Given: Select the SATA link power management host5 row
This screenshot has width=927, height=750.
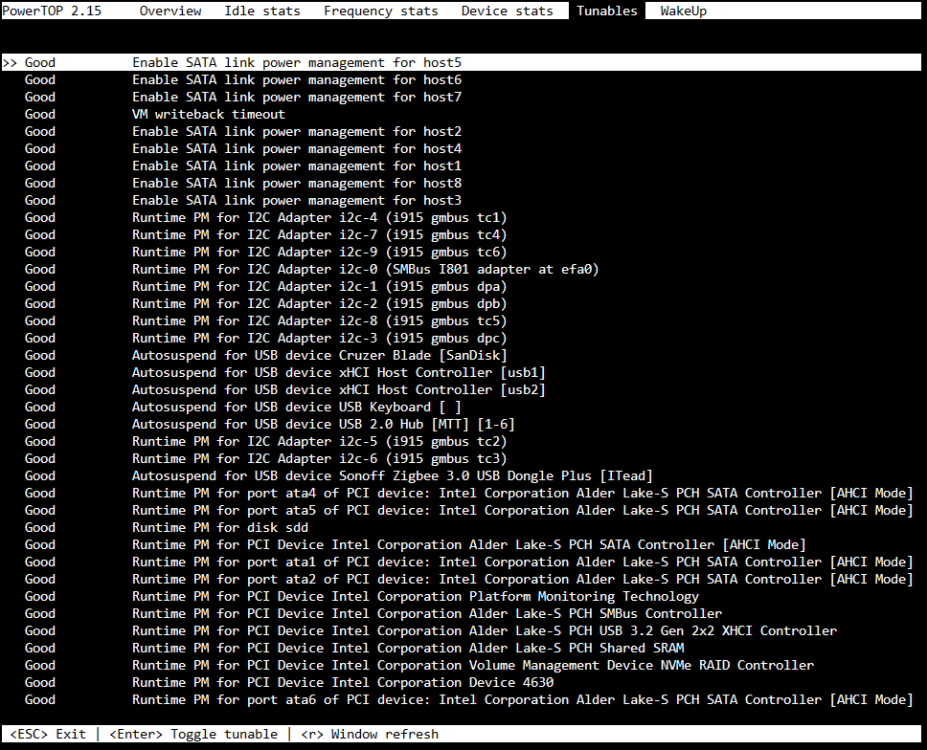Looking at the screenshot, I should 461,63.
